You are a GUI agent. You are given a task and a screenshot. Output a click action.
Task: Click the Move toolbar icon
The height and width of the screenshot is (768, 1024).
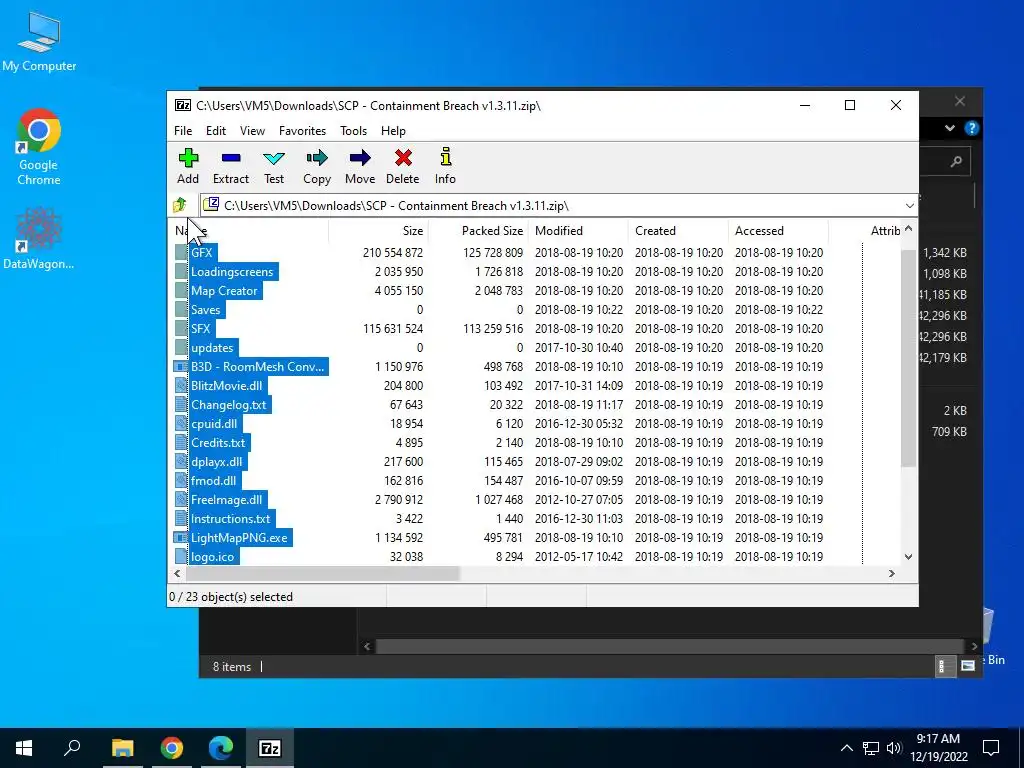pyautogui.click(x=360, y=157)
